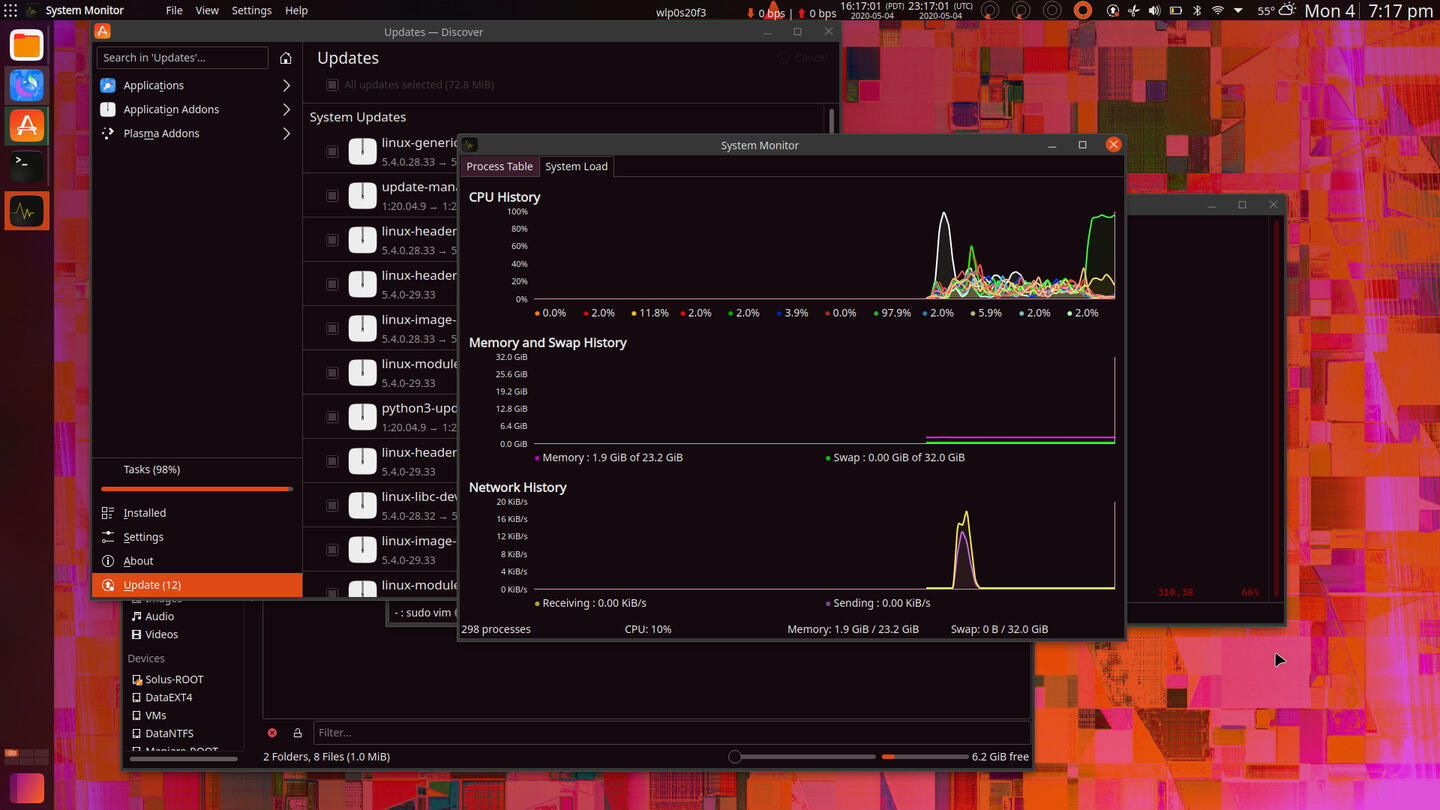This screenshot has width=1440, height=810.
Task: Click the clear filter red icon in file manager
Action: (x=272, y=733)
